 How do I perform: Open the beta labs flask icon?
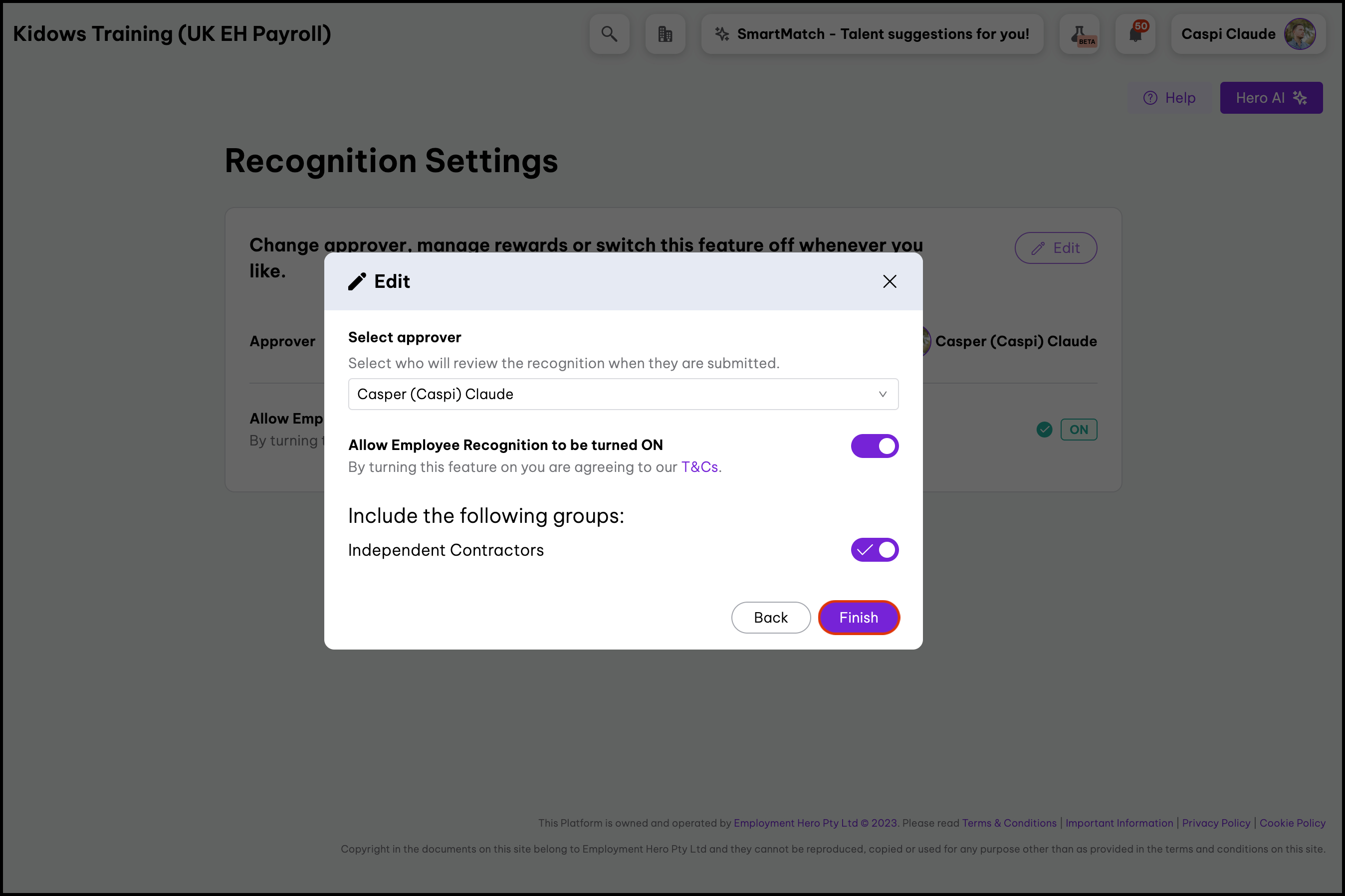[x=1079, y=34]
